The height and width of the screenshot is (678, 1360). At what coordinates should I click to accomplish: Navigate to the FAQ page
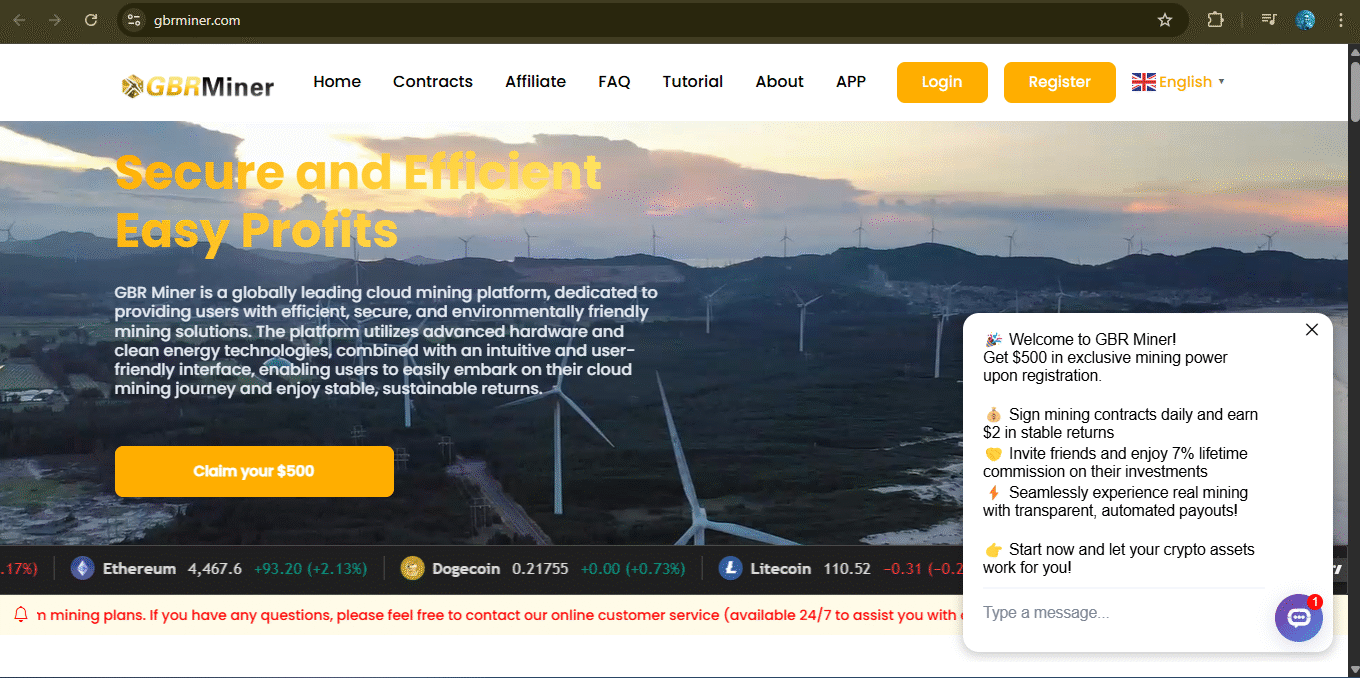click(x=614, y=82)
